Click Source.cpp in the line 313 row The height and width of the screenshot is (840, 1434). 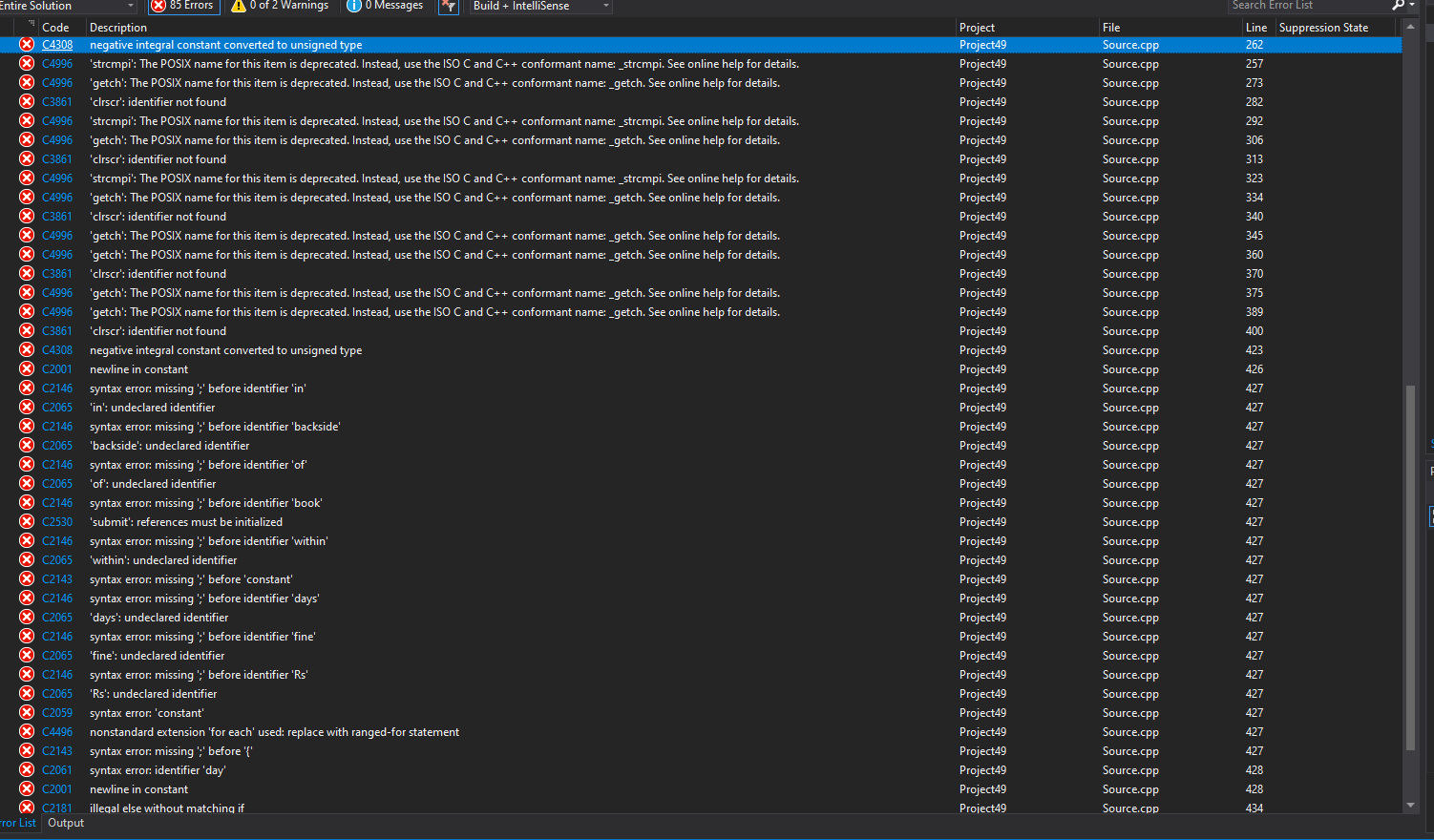pyautogui.click(x=1130, y=159)
